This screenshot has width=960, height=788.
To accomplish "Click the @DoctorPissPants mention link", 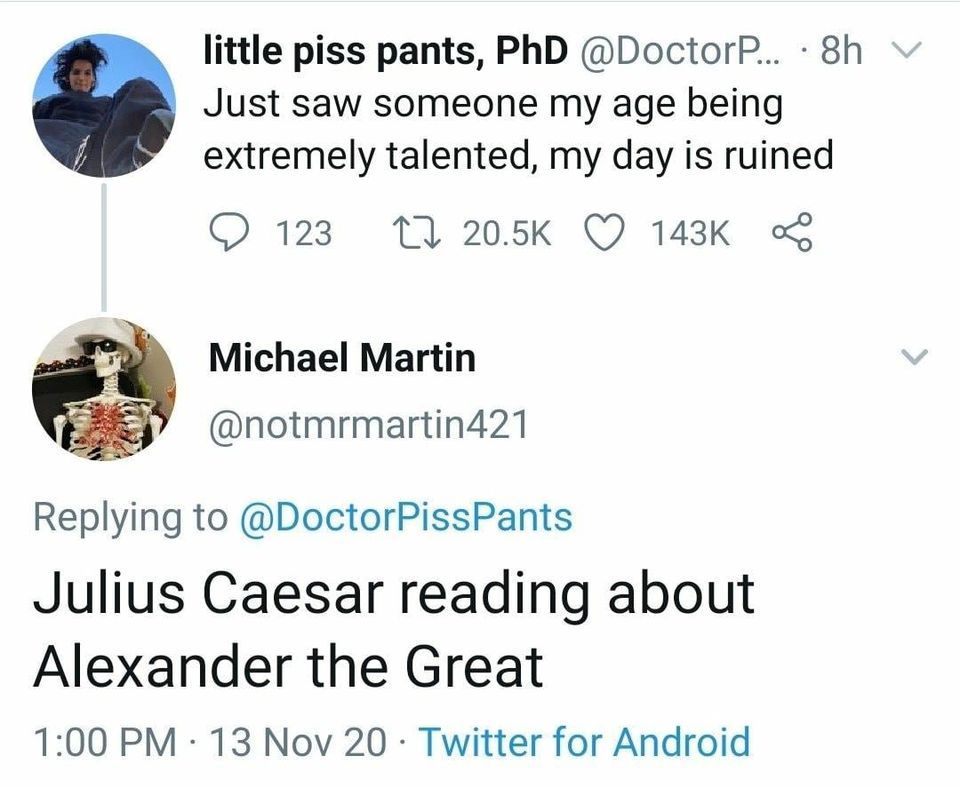I will [407, 516].
